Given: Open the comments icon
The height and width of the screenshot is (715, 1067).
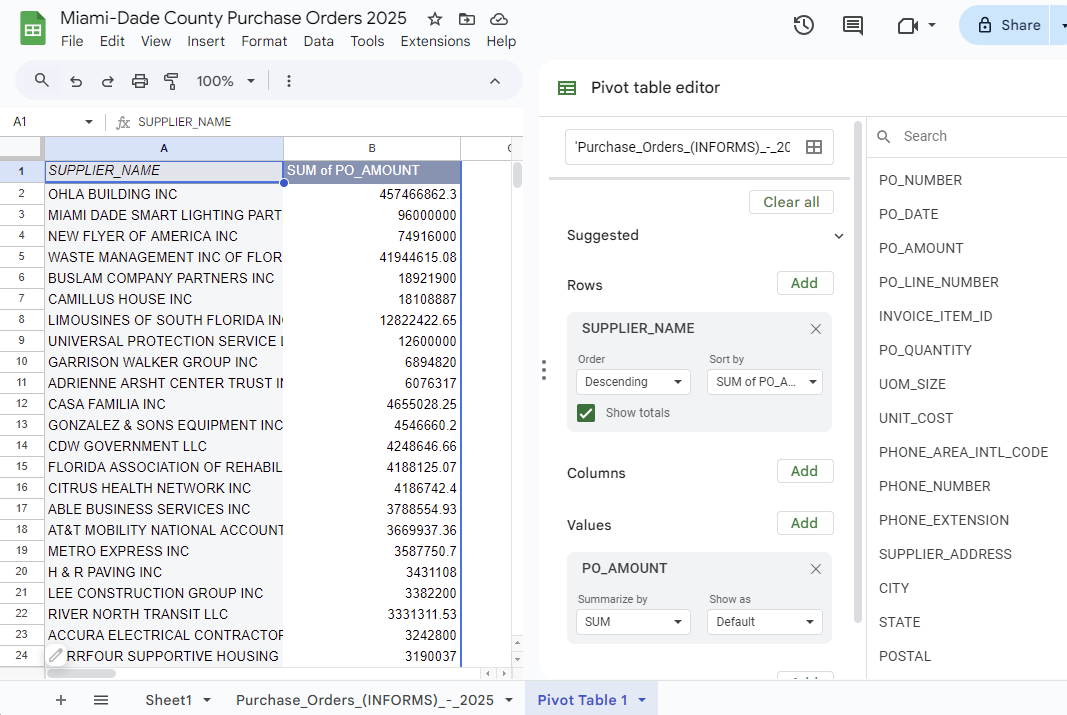Looking at the screenshot, I should [853, 25].
